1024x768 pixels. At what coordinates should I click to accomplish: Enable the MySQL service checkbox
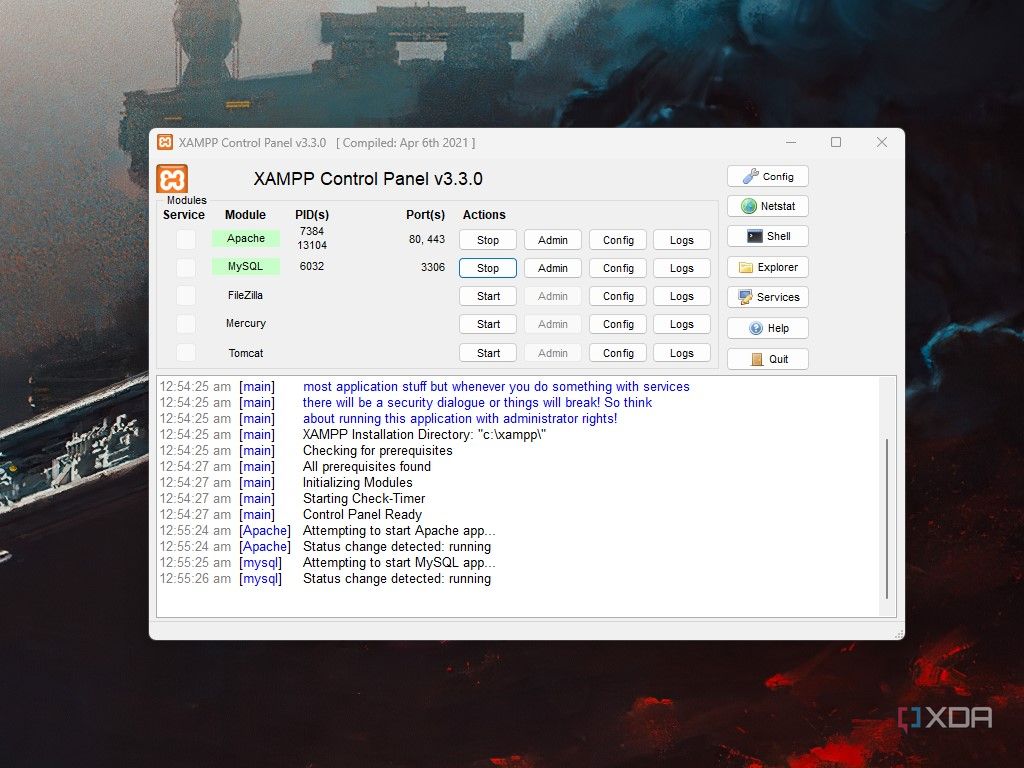pos(185,267)
